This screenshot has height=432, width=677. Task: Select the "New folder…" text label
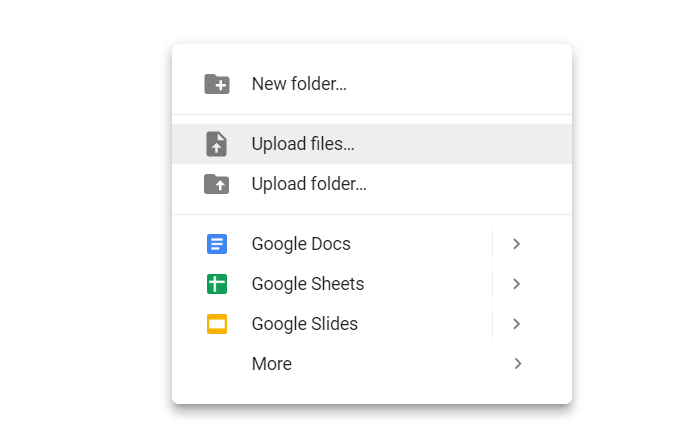[x=299, y=84]
